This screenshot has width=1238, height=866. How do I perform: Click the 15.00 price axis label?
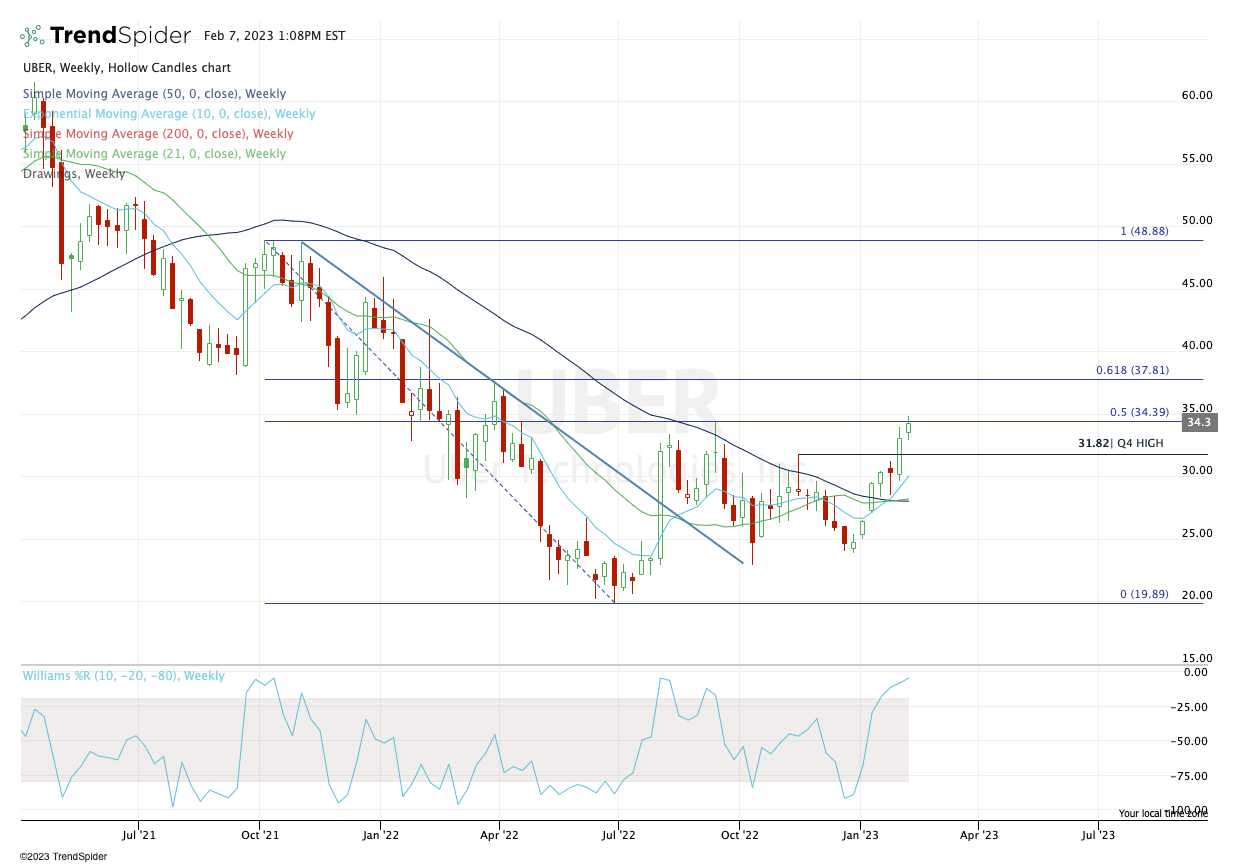[x=1197, y=658]
